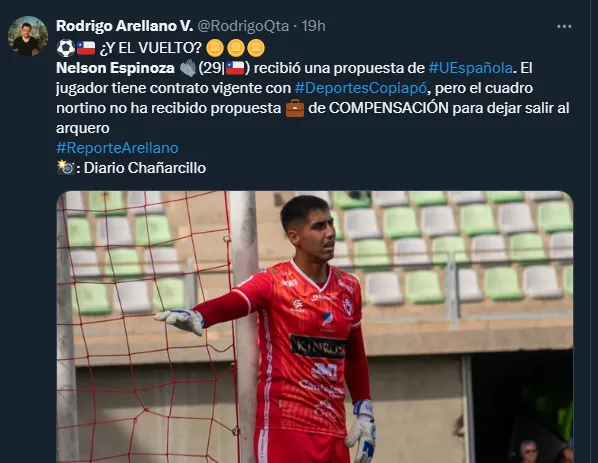Open the three-dot more options menu

click(x=564, y=26)
